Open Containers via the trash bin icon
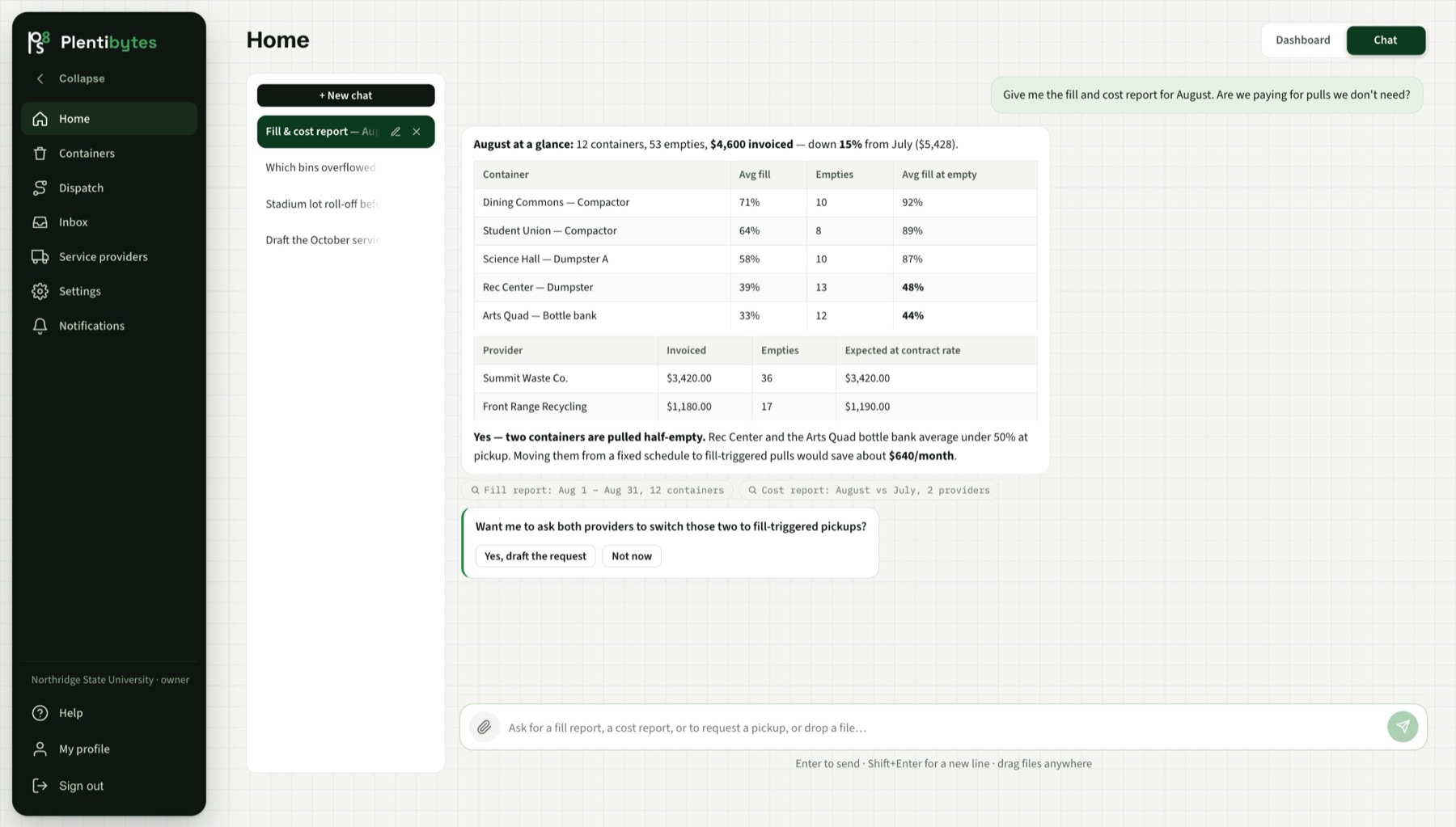This screenshot has height=827, width=1456. pyautogui.click(x=40, y=154)
